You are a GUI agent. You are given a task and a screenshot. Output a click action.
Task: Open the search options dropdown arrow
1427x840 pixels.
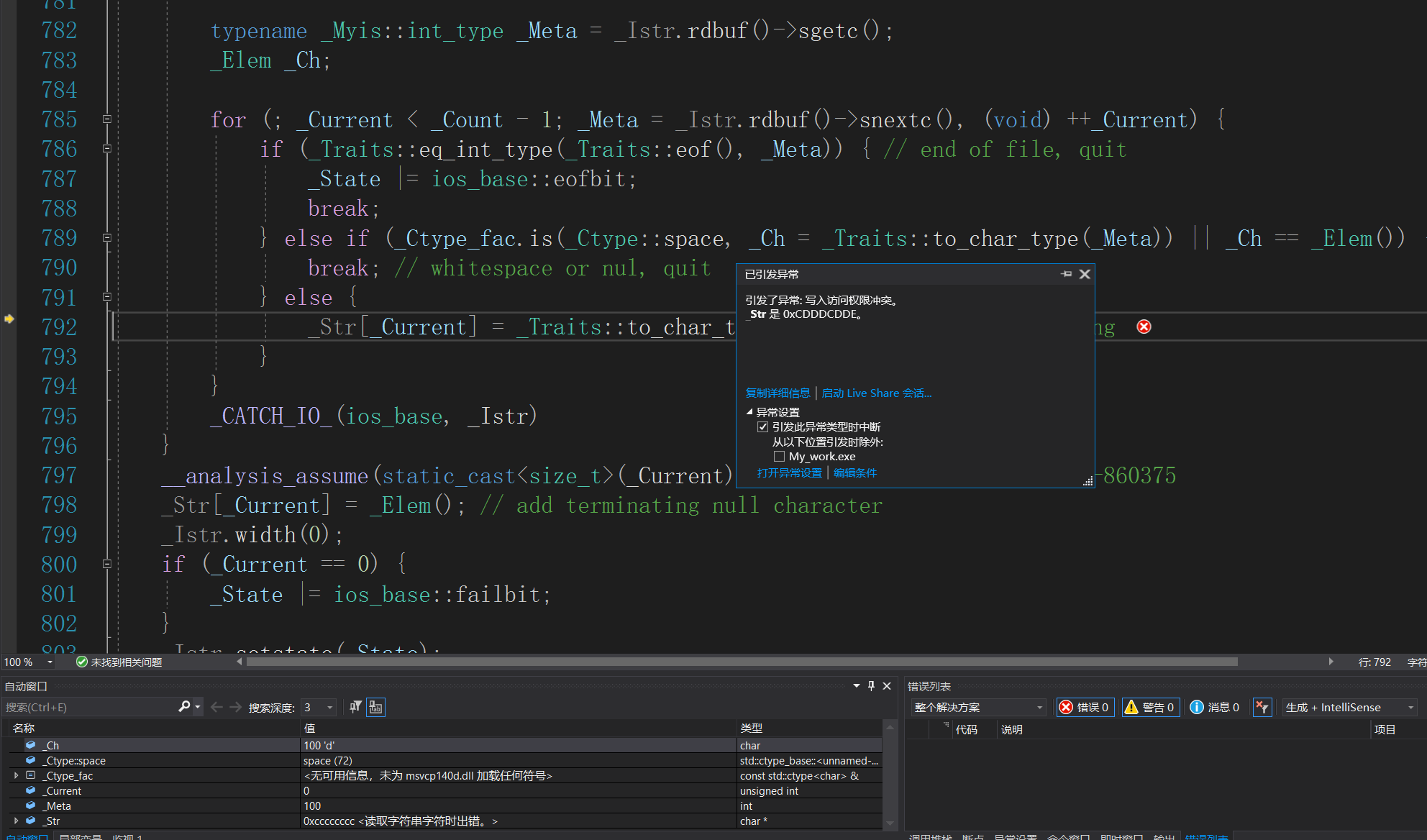pyautogui.click(x=198, y=708)
